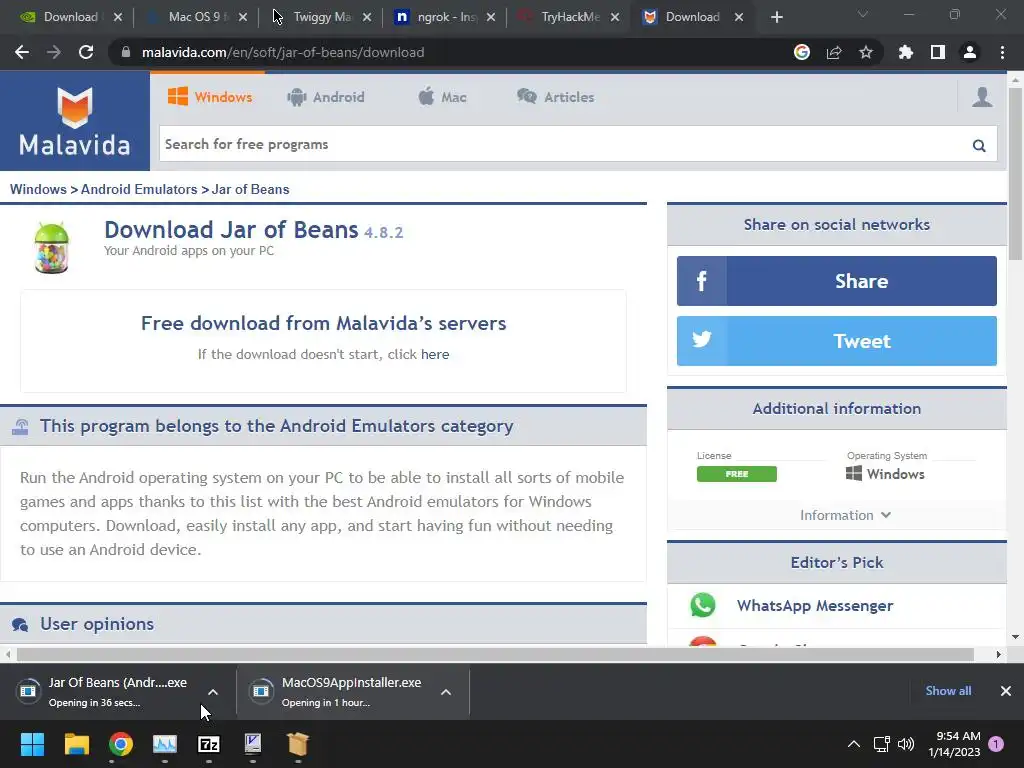The image size is (1024, 768).
Task: Open Android Emulators breadcrumb link
Action: (139, 189)
